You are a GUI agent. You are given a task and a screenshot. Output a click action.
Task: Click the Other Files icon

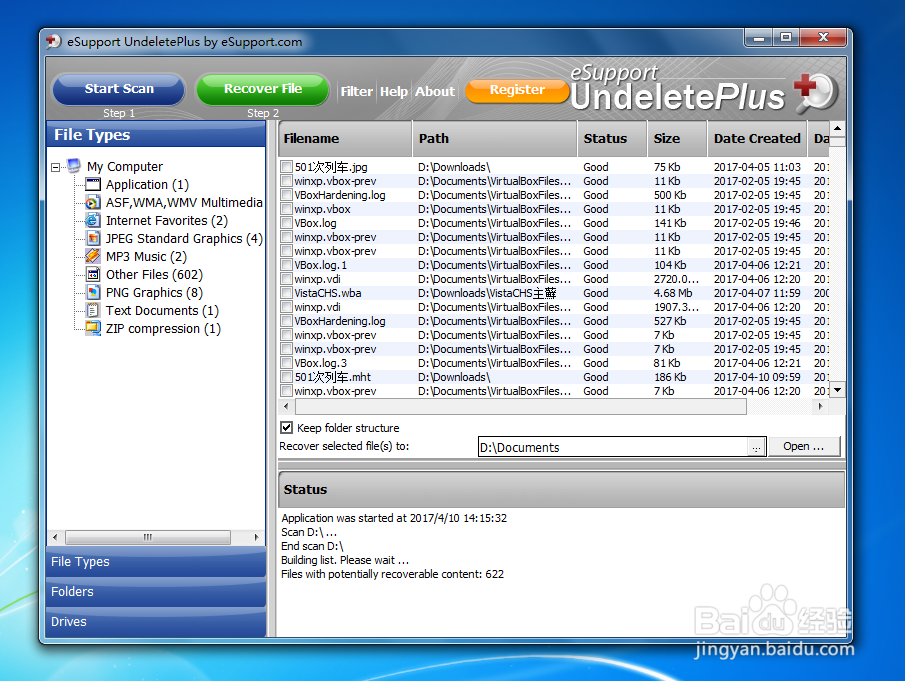(x=93, y=274)
